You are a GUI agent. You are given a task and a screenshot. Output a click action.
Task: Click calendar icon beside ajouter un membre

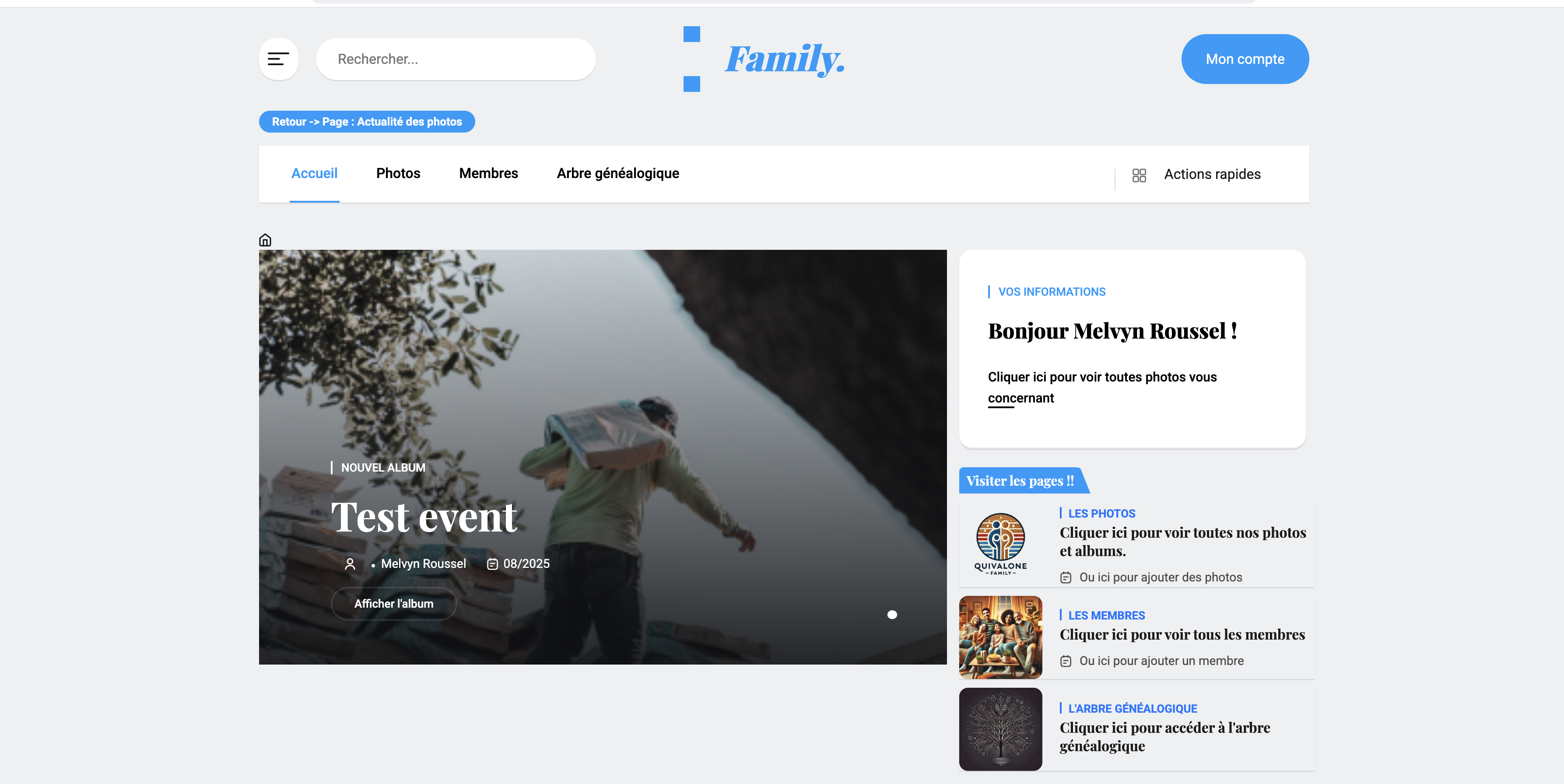tap(1065, 661)
